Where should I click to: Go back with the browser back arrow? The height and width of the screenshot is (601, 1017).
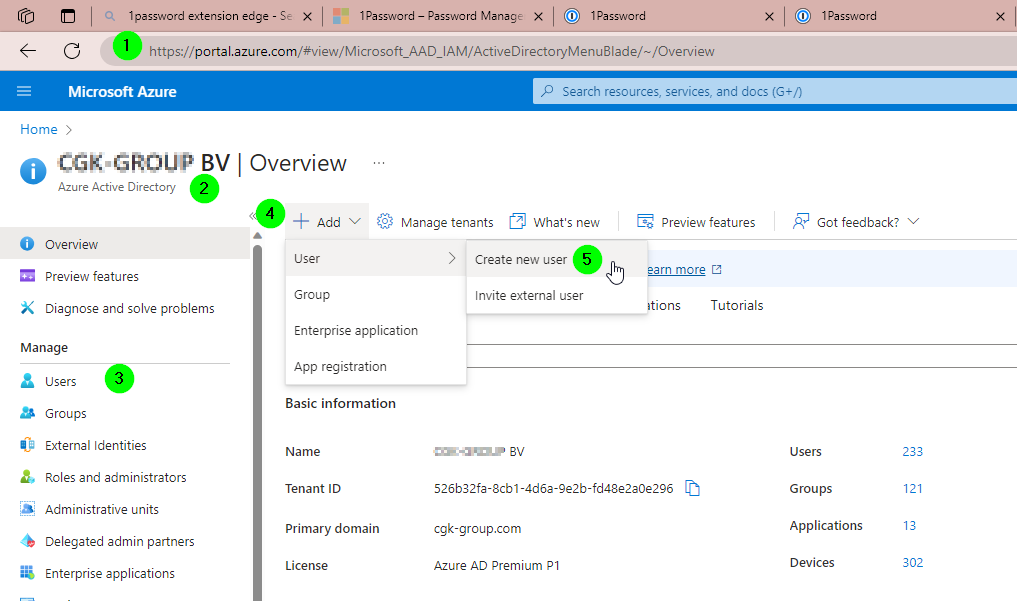pos(28,51)
